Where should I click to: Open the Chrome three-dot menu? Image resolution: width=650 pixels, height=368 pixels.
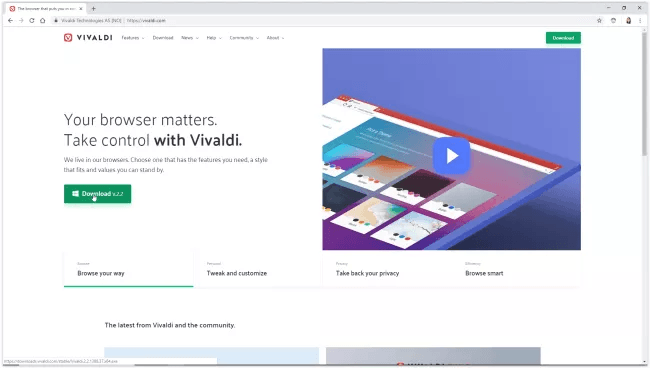click(640, 20)
